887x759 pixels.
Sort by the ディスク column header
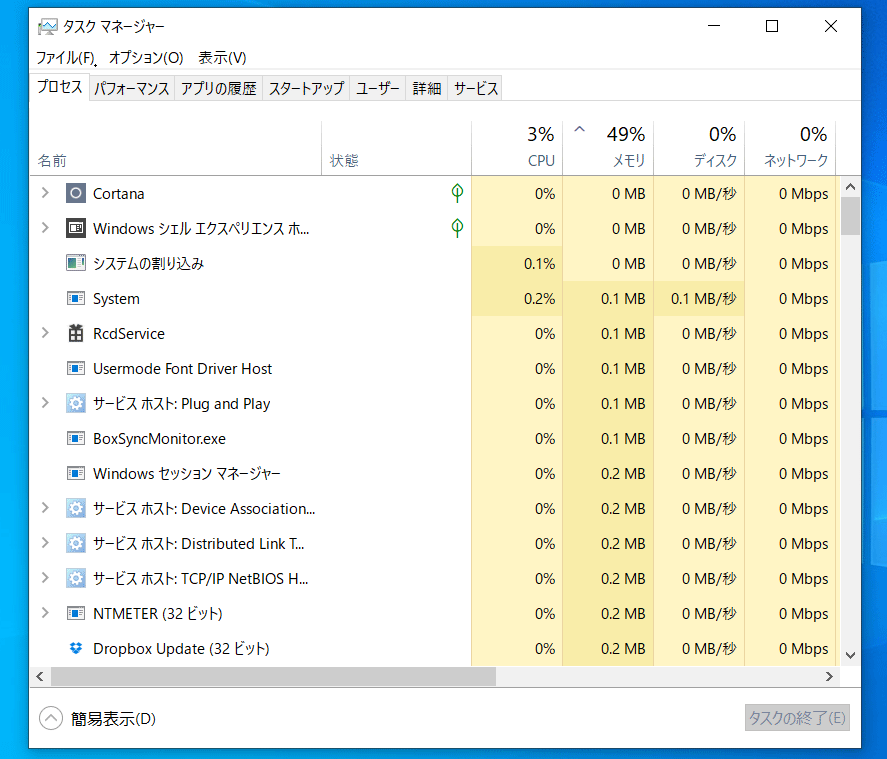[699, 148]
